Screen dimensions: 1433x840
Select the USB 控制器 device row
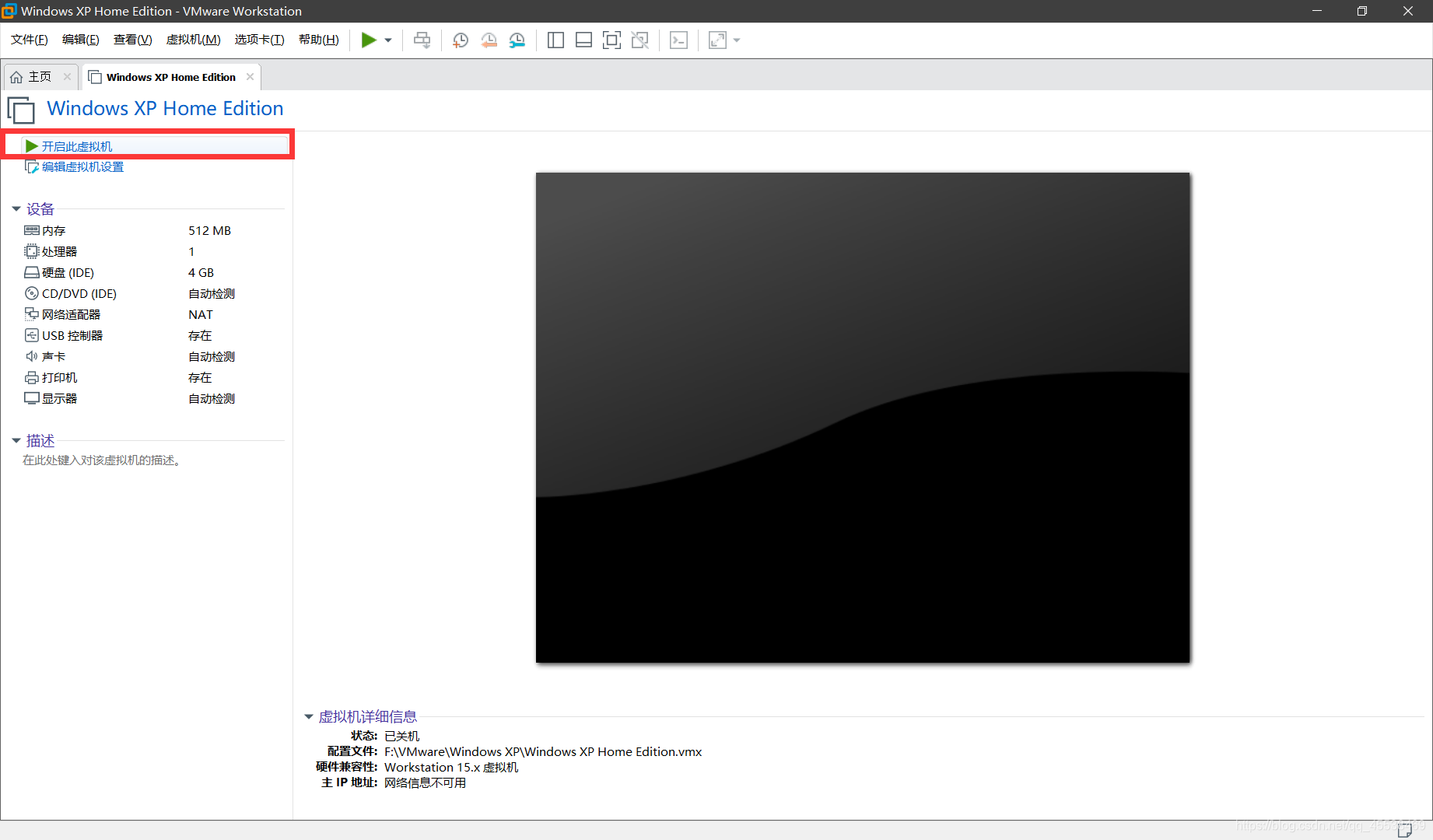click(x=152, y=335)
